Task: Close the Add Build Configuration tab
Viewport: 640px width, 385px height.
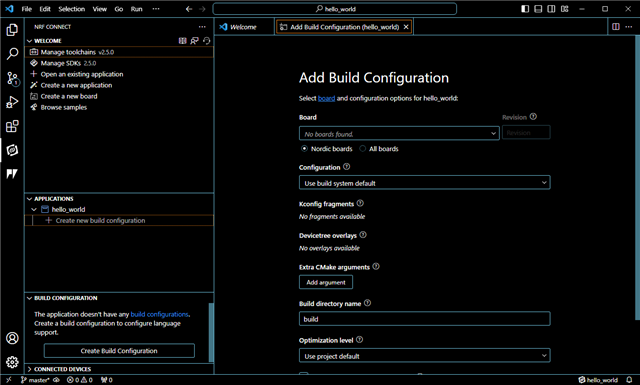Action: coord(406,27)
